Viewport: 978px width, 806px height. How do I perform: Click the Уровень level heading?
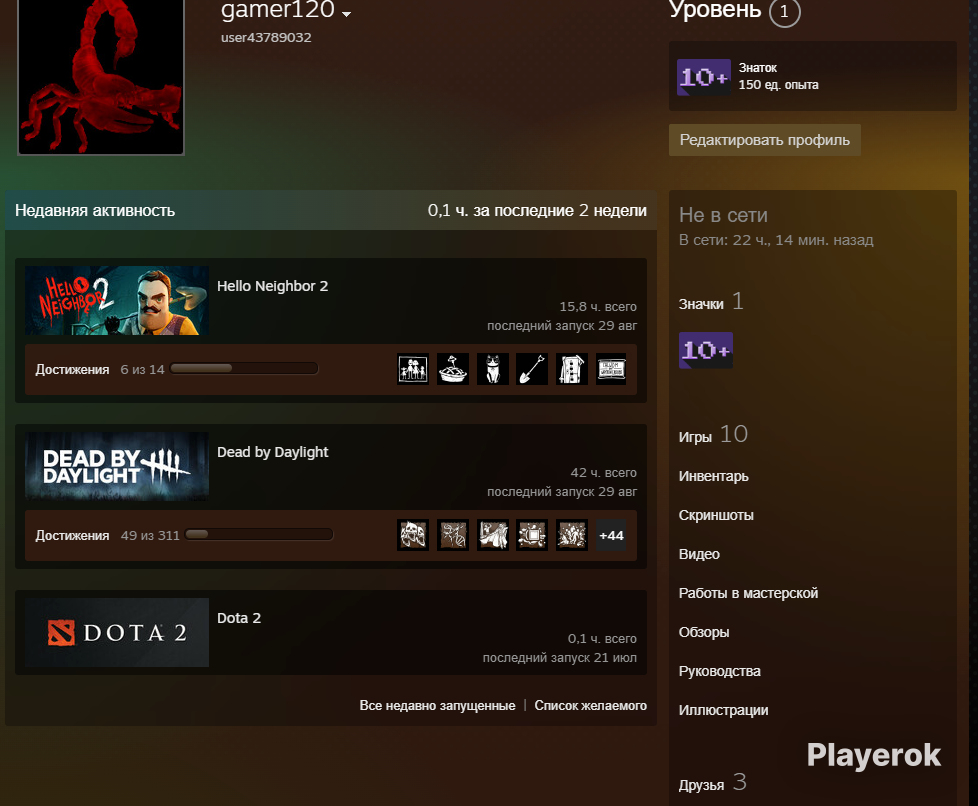point(715,9)
